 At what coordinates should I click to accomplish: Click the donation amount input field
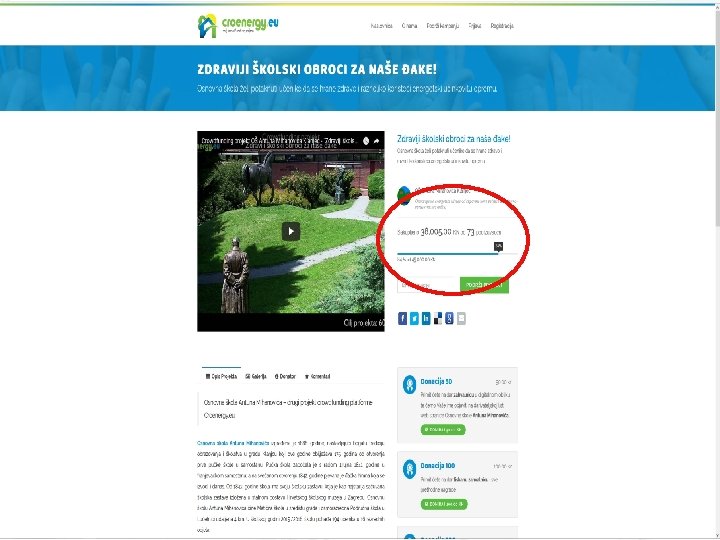pyautogui.click(x=428, y=285)
